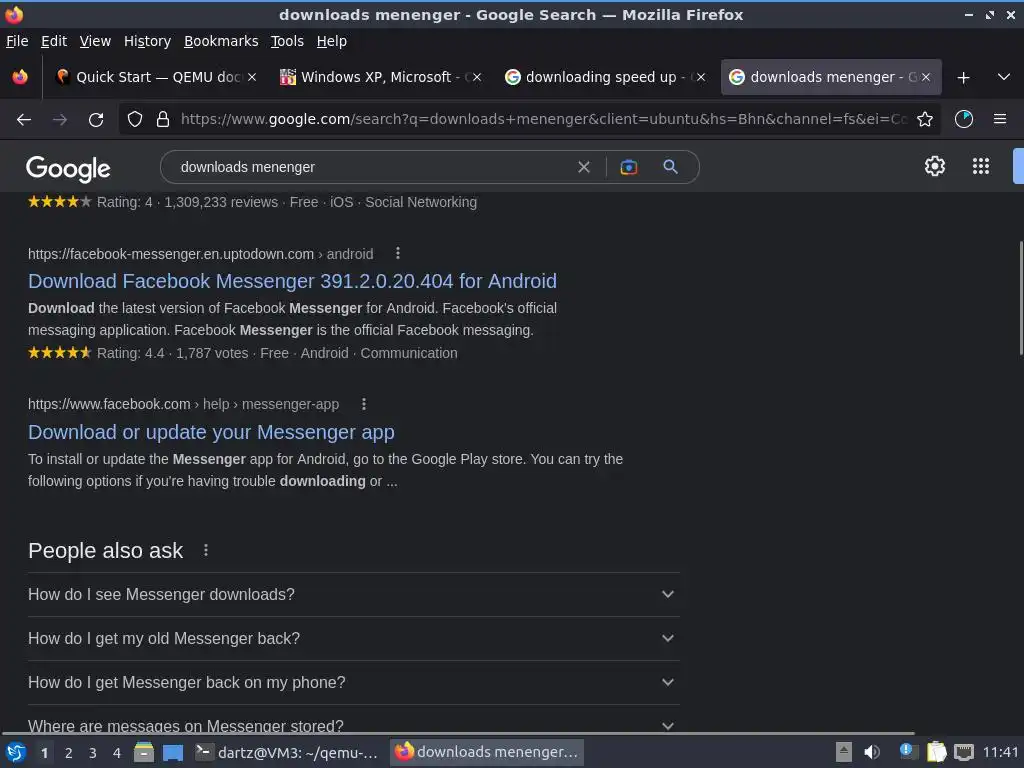The image size is (1024, 768).
Task: Open options for the facebook.com help result
Action: point(364,404)
